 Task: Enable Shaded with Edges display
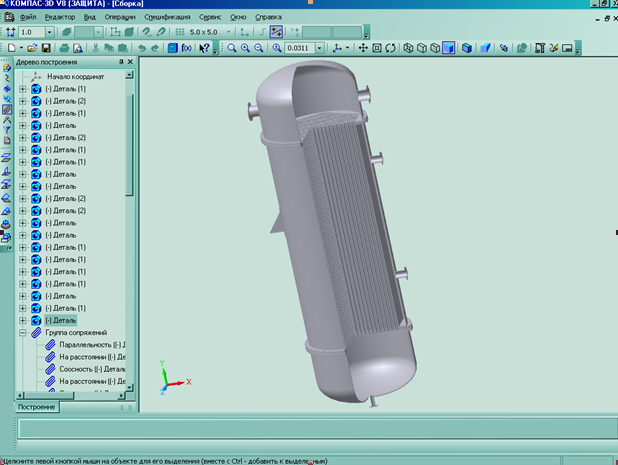(467, 48)
